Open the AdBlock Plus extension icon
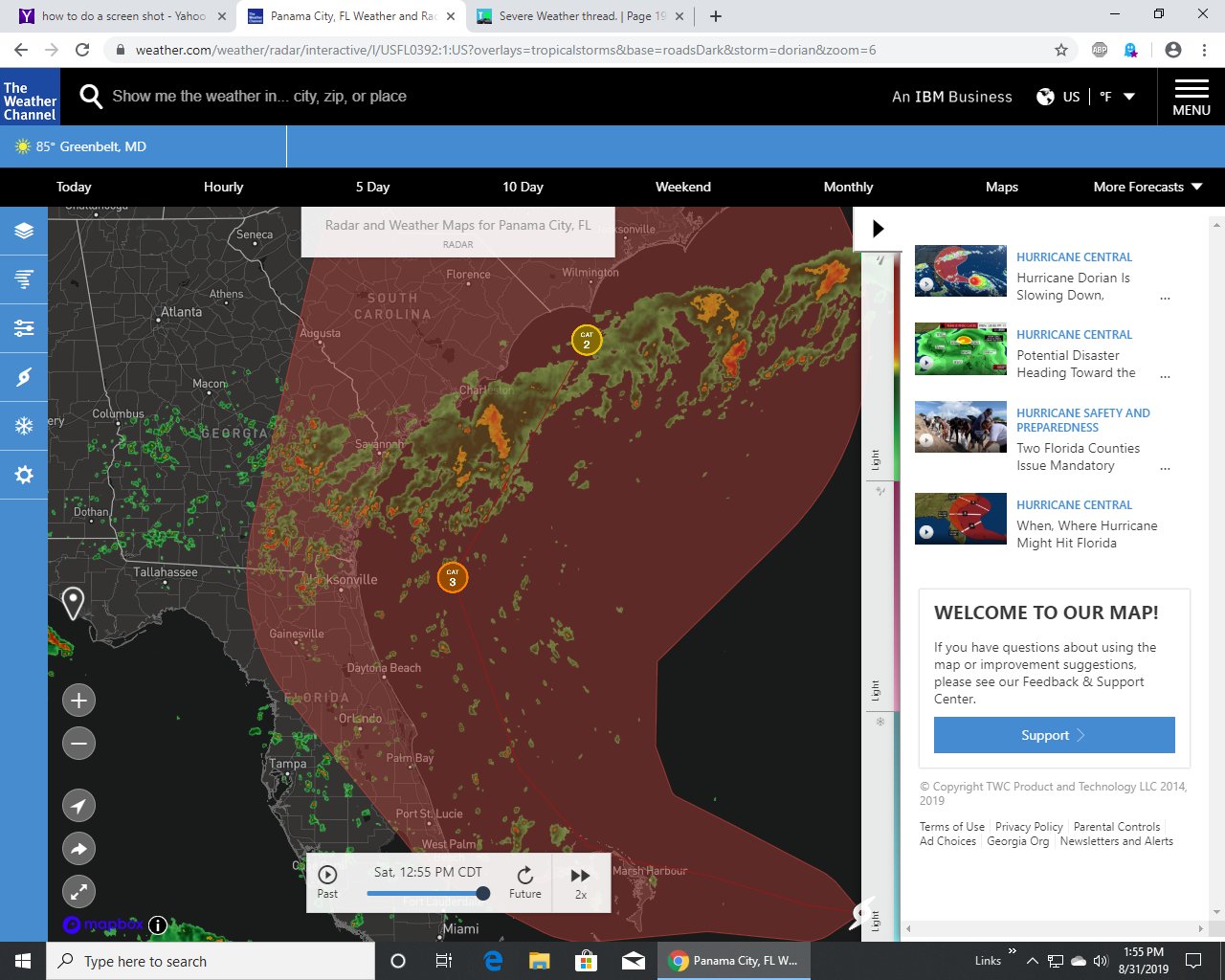Image resolution: width=1225 pixels, height=980 pixels. (x=1100, y=50)
